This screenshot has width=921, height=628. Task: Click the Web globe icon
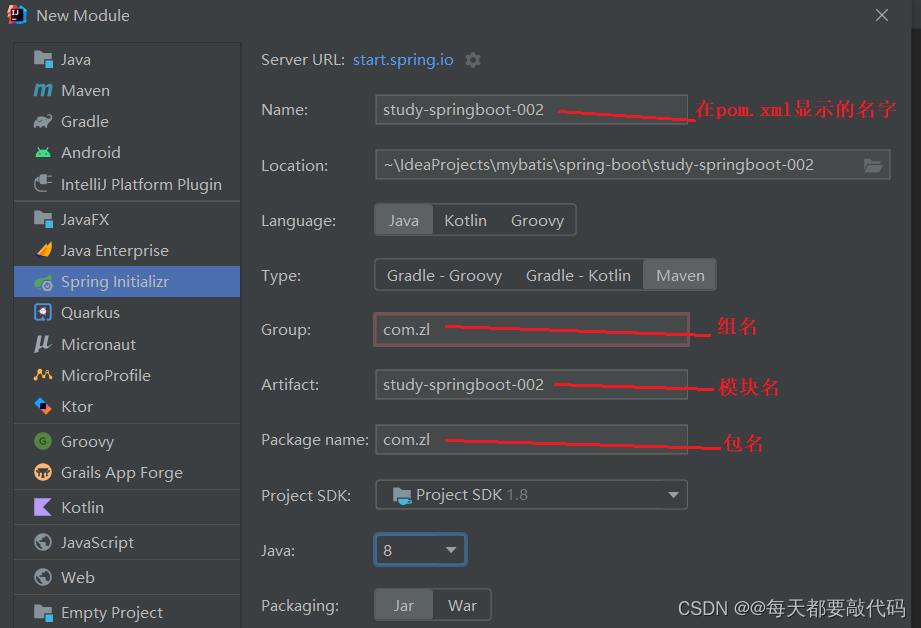(43, 577)
